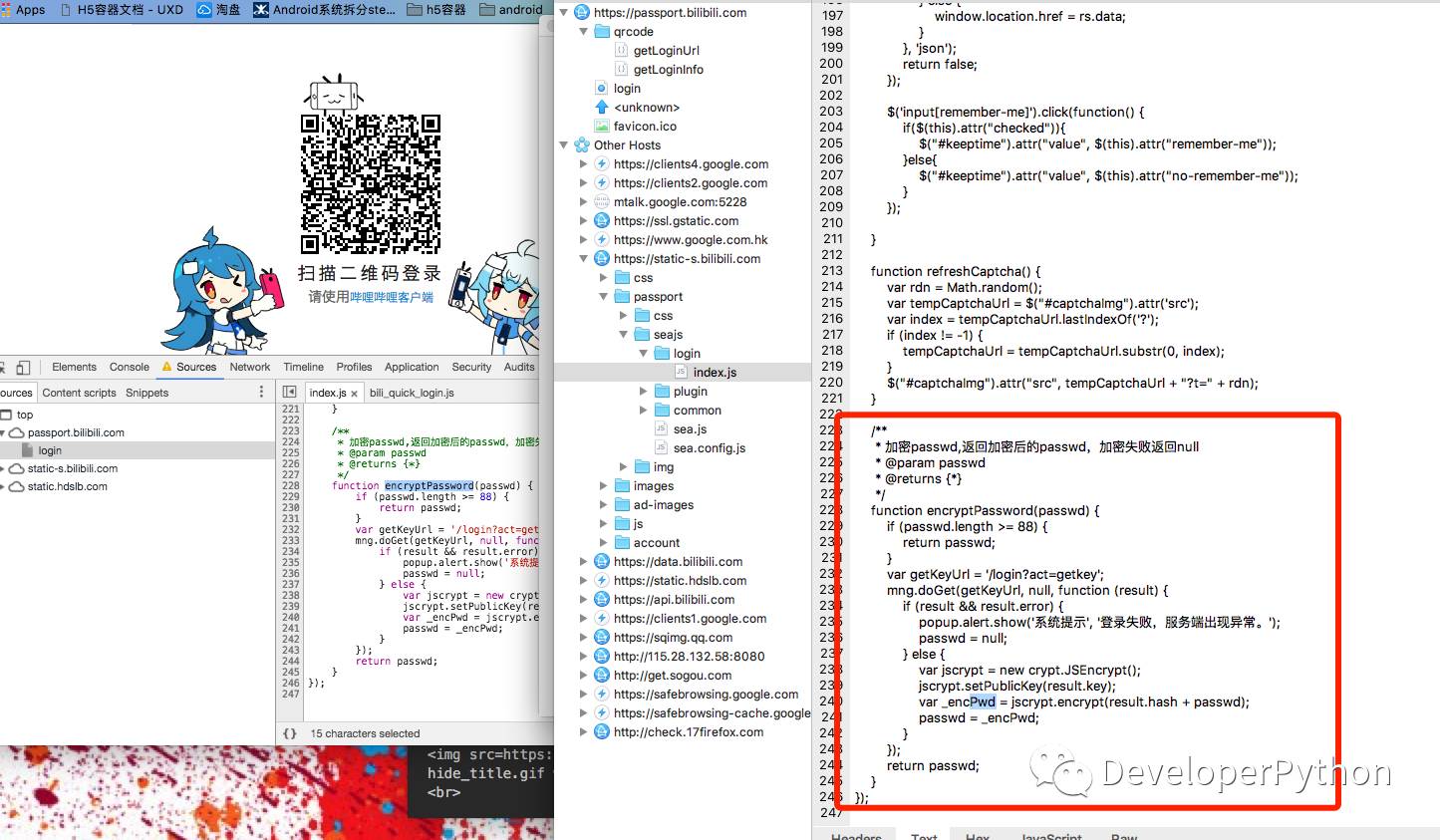Expand the http://get.sogou.com host
The image size is (1440, 840).
[584, 676]
